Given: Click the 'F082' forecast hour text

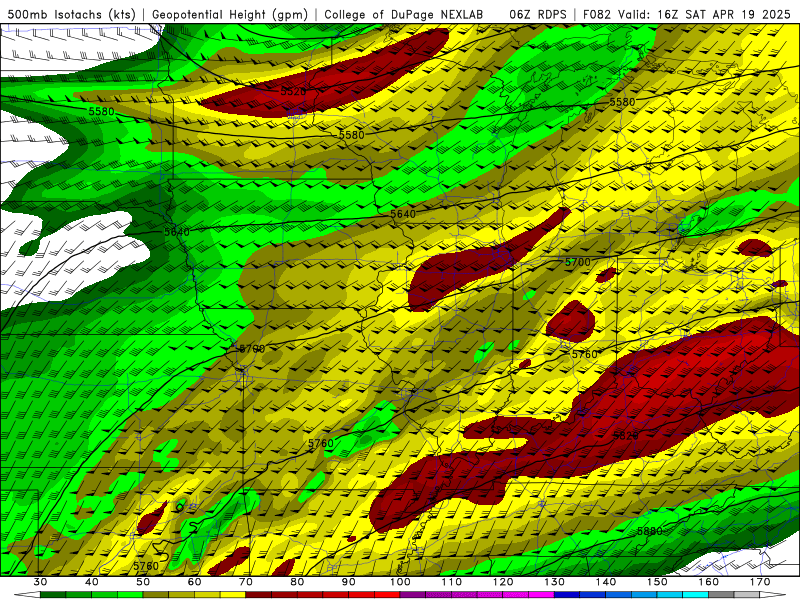Looking at the screenshot, I should [x=597, y=14].
